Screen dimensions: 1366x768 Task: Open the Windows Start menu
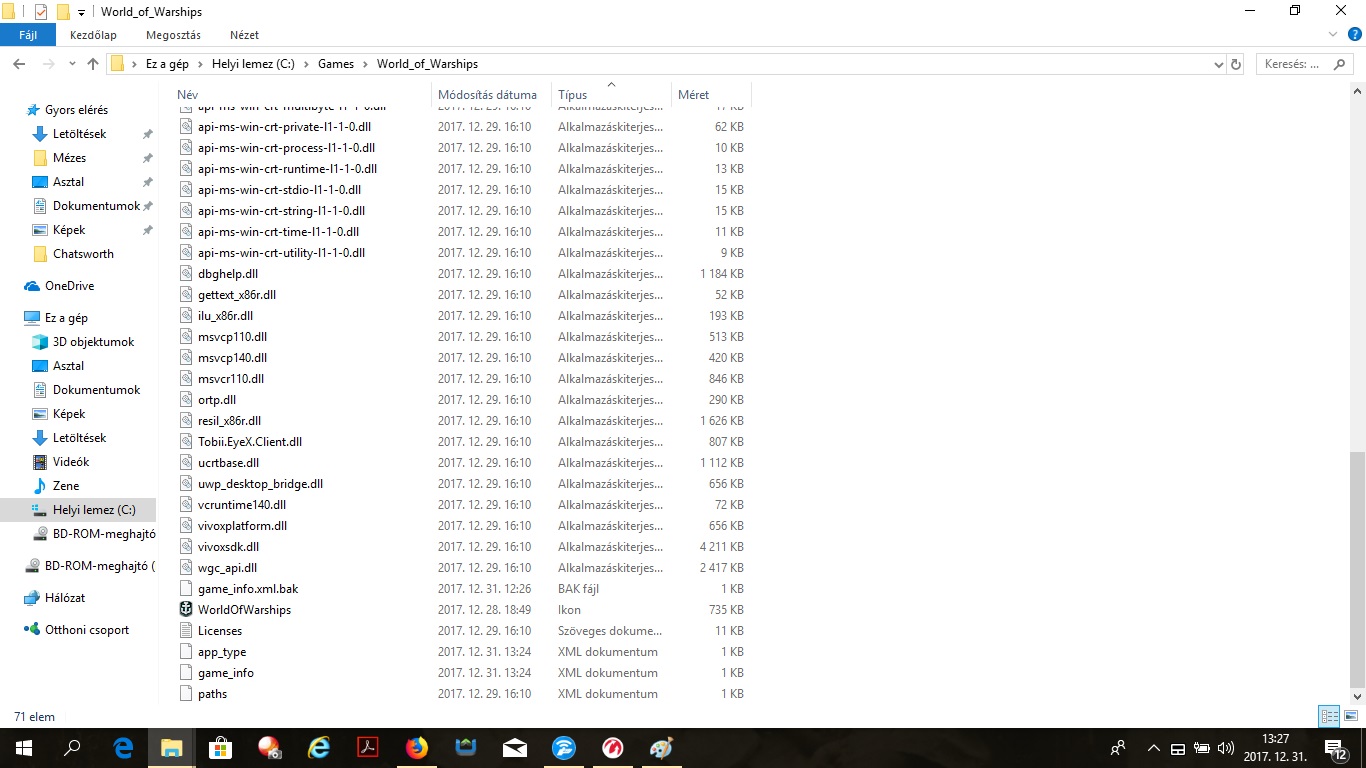click(x=24, y=748)
